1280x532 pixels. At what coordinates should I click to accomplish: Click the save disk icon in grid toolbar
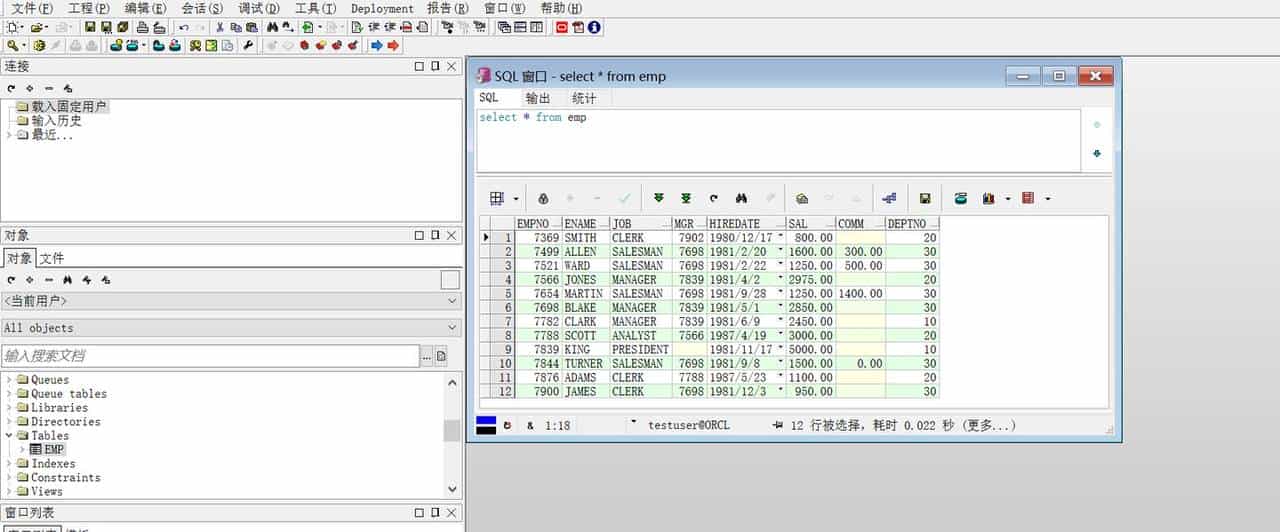(x=925, y=198)
